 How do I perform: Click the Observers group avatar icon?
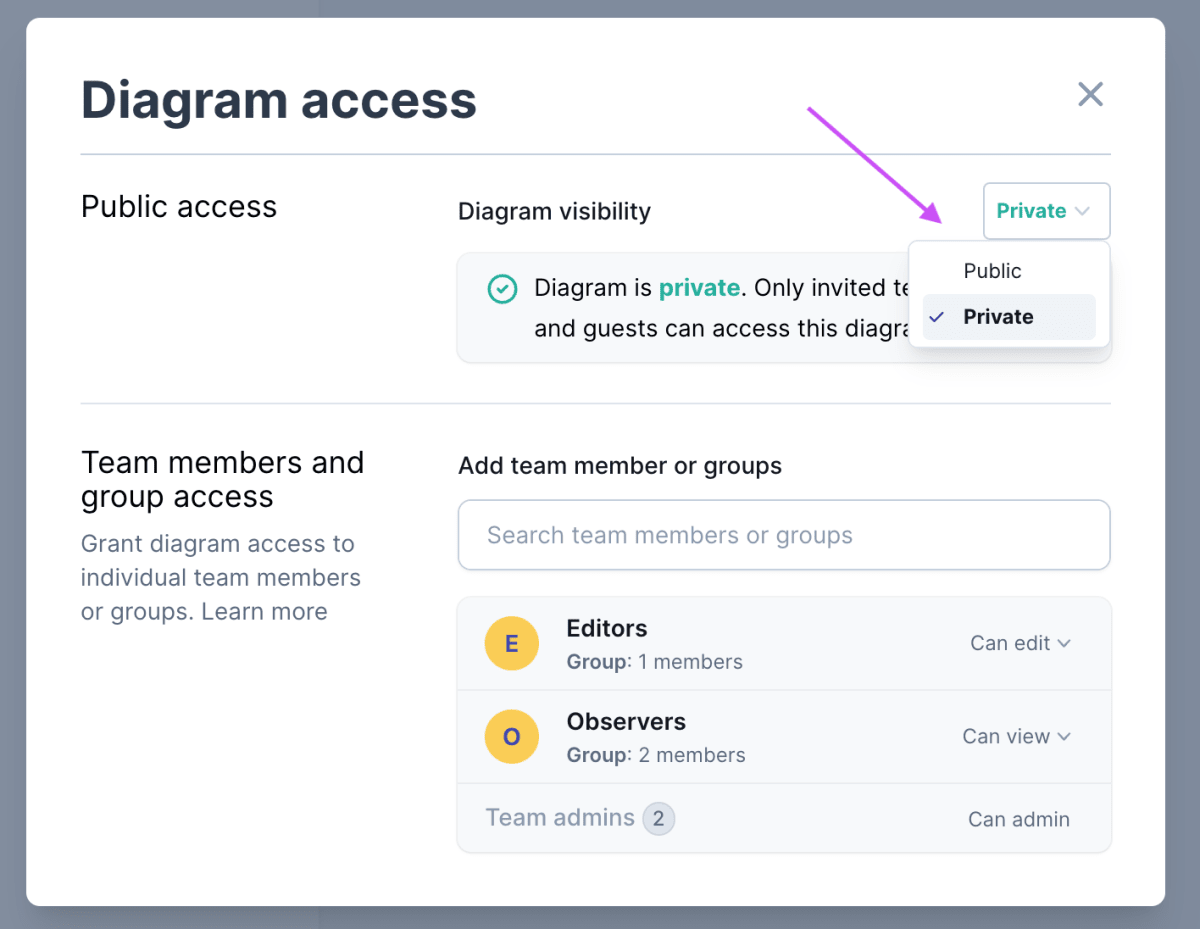pyautogui.click(x=511, y=737)
